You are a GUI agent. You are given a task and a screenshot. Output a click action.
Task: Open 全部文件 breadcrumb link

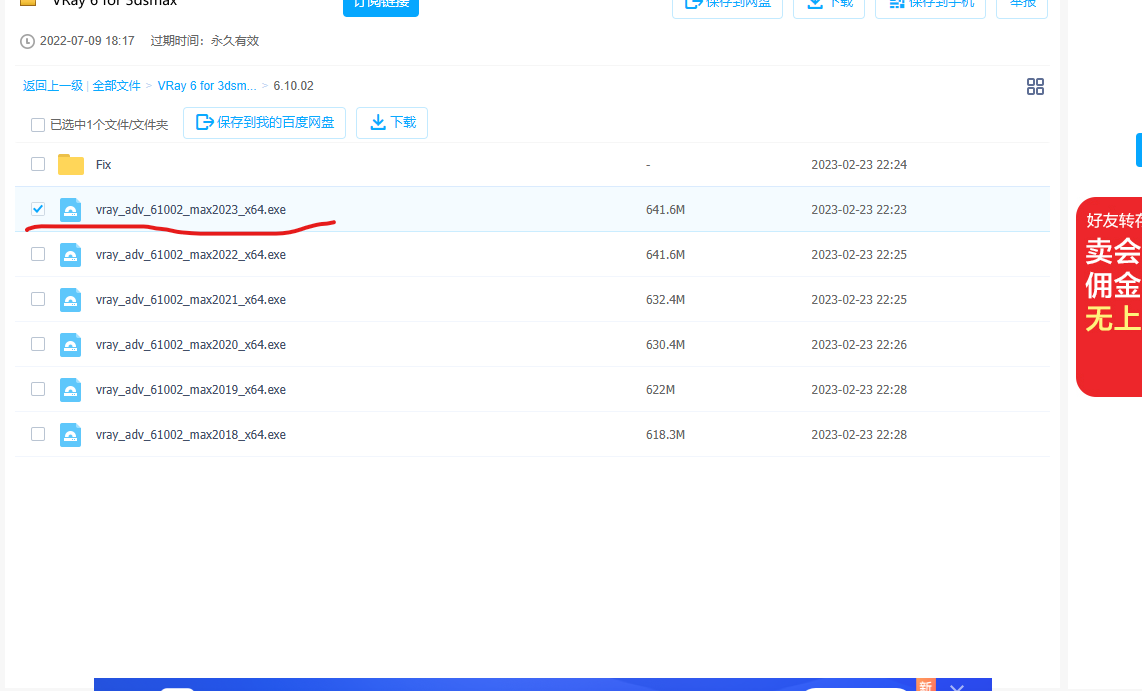click(x=117, y=86)
